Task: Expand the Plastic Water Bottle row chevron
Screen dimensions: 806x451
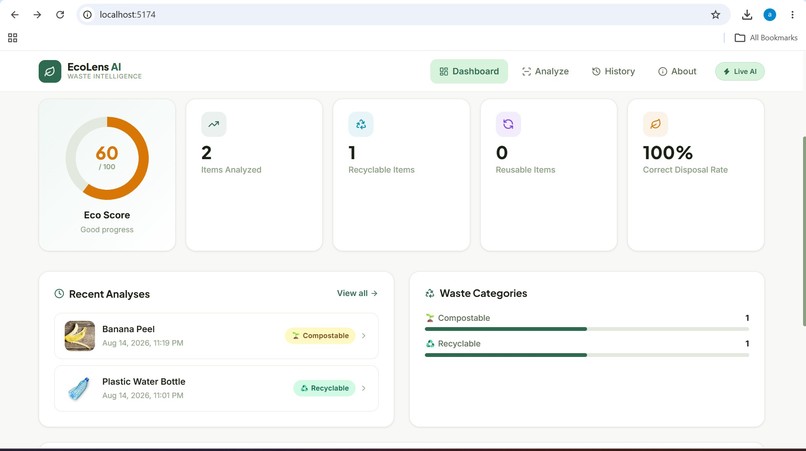Action: tap(363, 388)
